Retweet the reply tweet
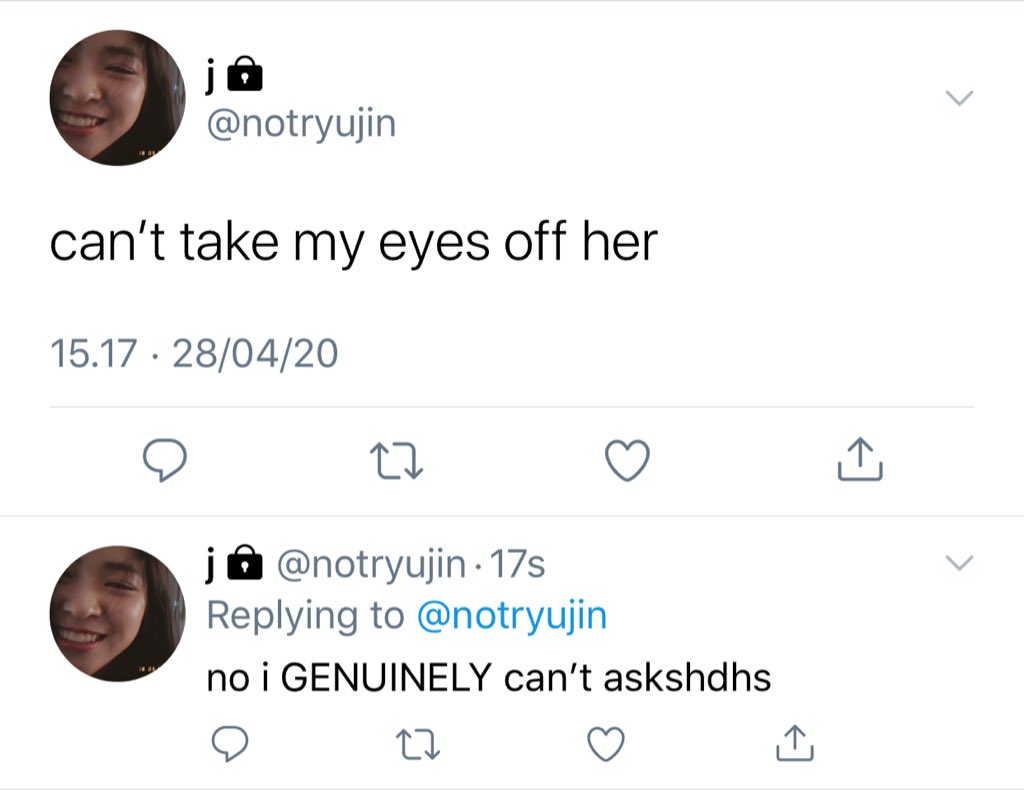This screenshot has height=790, width=1024. tap(419, 744)
